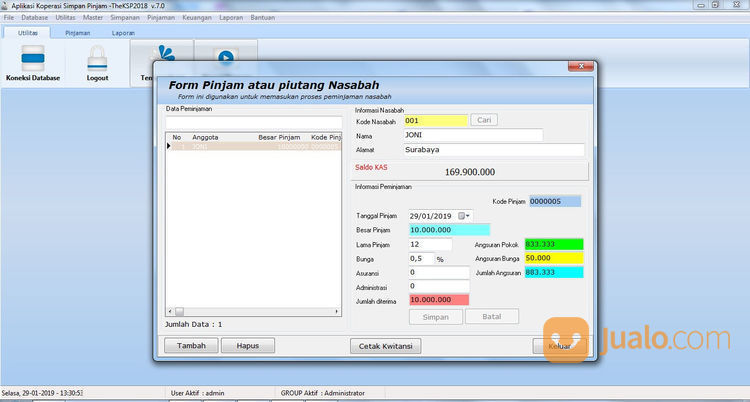Viewport: 750px width, 402px height.
Task: Open the Bantuan menu
Action: point(263,18)
